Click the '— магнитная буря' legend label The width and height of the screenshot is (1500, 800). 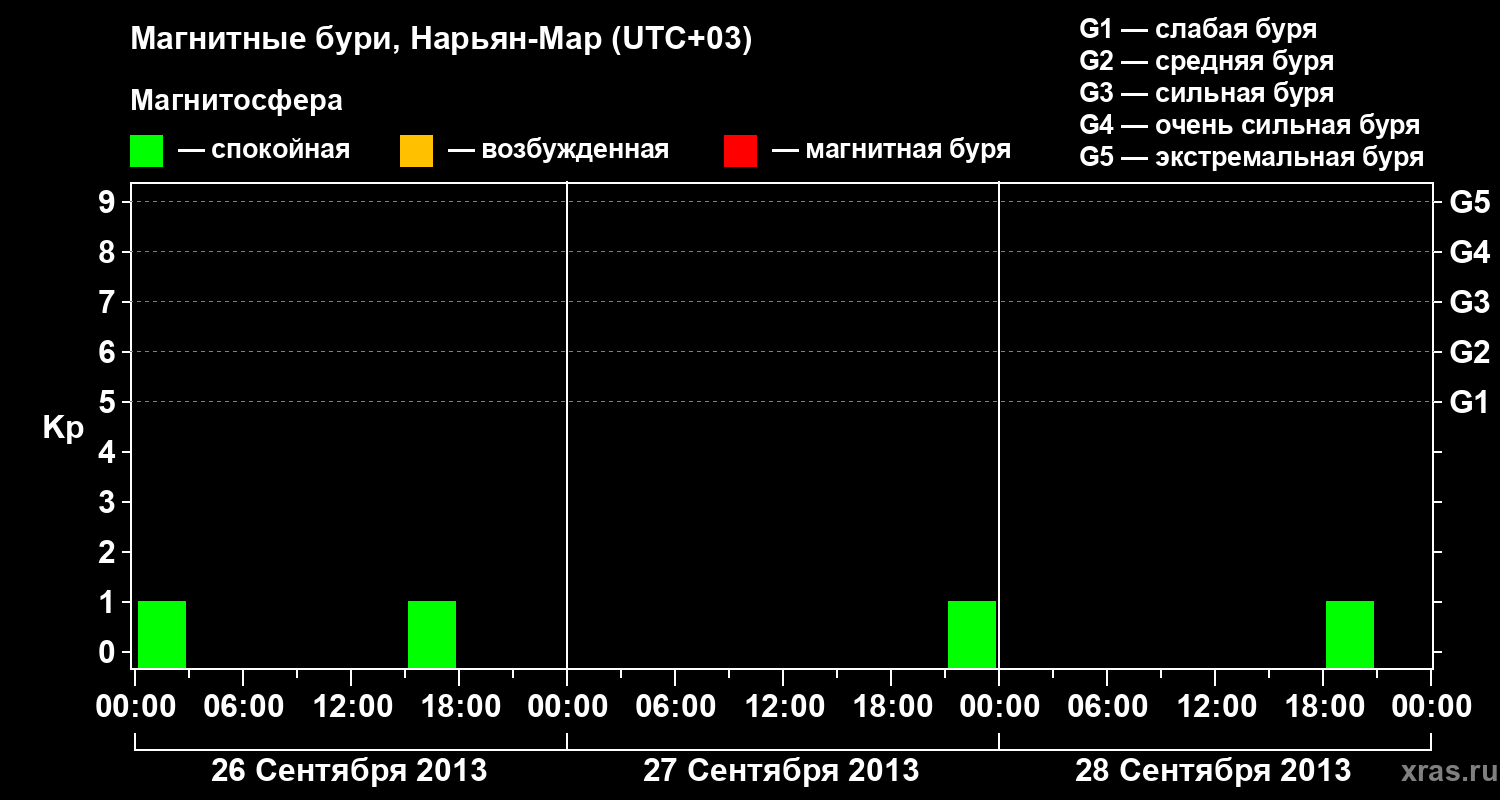click(x=892, y=150)
